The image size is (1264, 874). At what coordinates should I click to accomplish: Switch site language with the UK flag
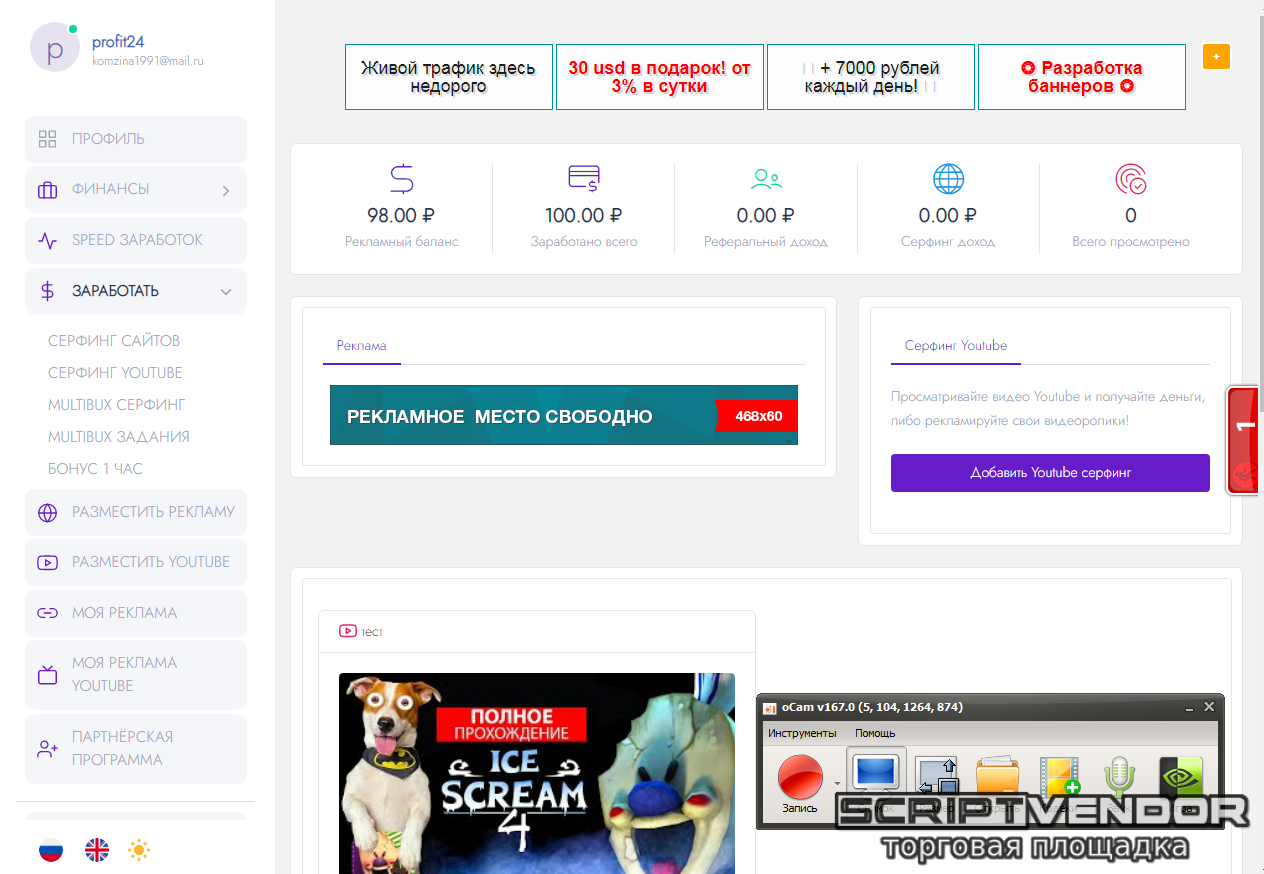coord(97,850)
